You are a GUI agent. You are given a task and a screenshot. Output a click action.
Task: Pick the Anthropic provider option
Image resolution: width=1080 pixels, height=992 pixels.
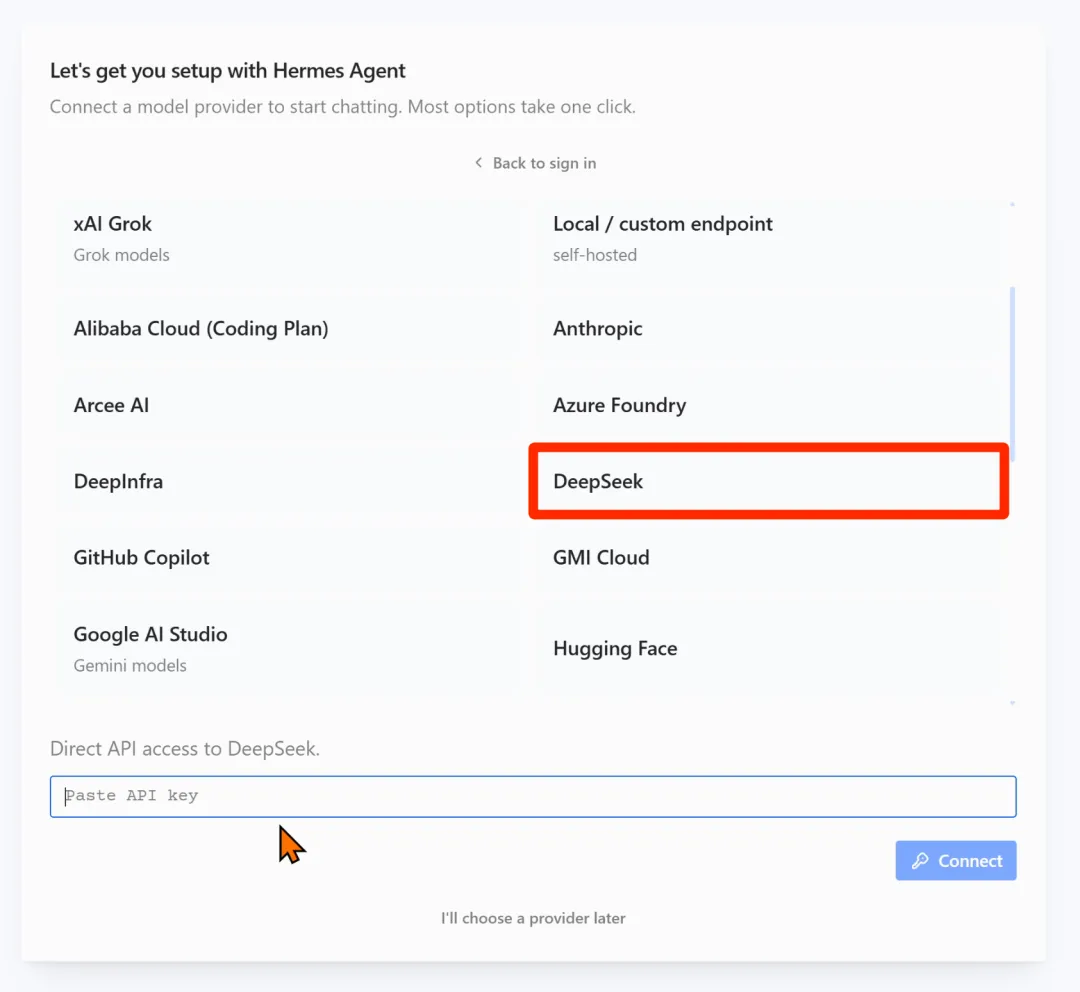pos(766,329)
